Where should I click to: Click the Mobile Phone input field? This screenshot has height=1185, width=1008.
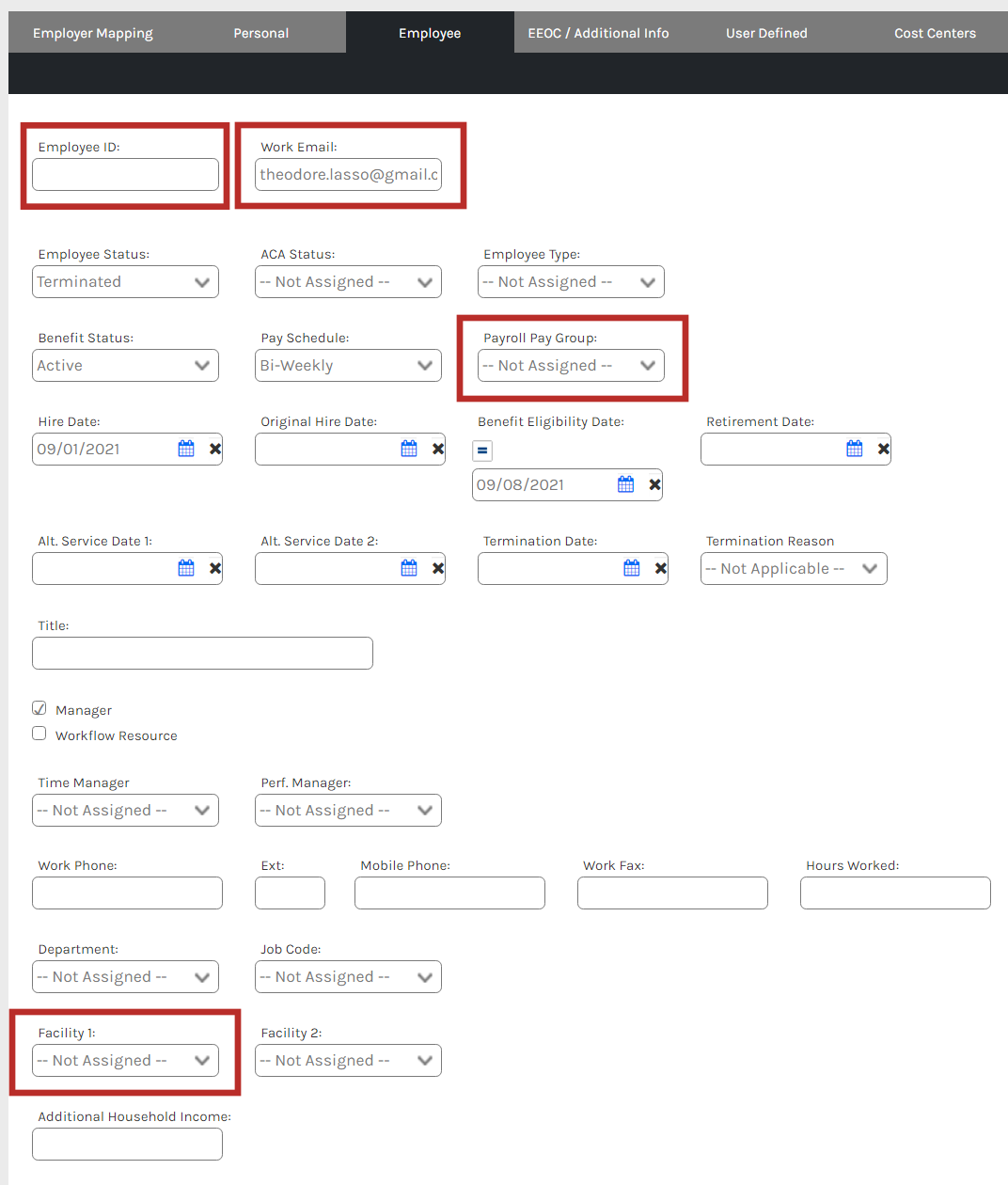click(x=449, y=893)
